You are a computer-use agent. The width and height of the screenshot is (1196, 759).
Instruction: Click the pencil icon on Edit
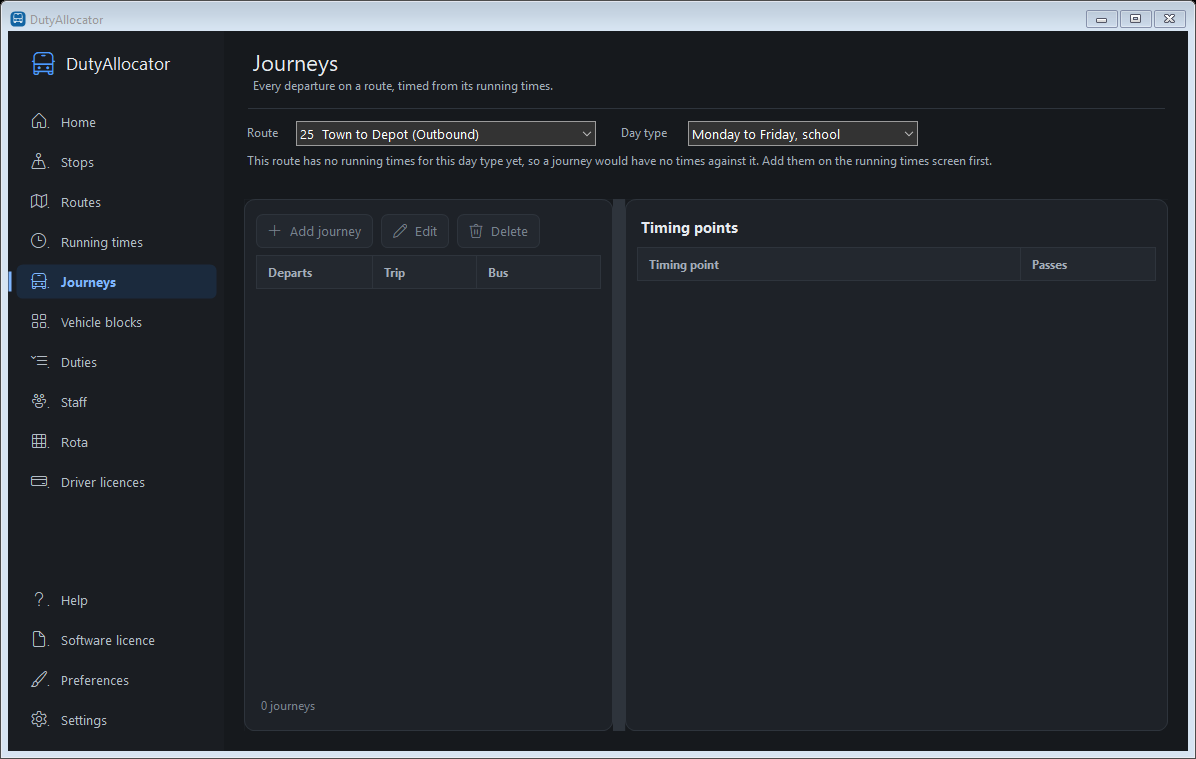point(400,230)
